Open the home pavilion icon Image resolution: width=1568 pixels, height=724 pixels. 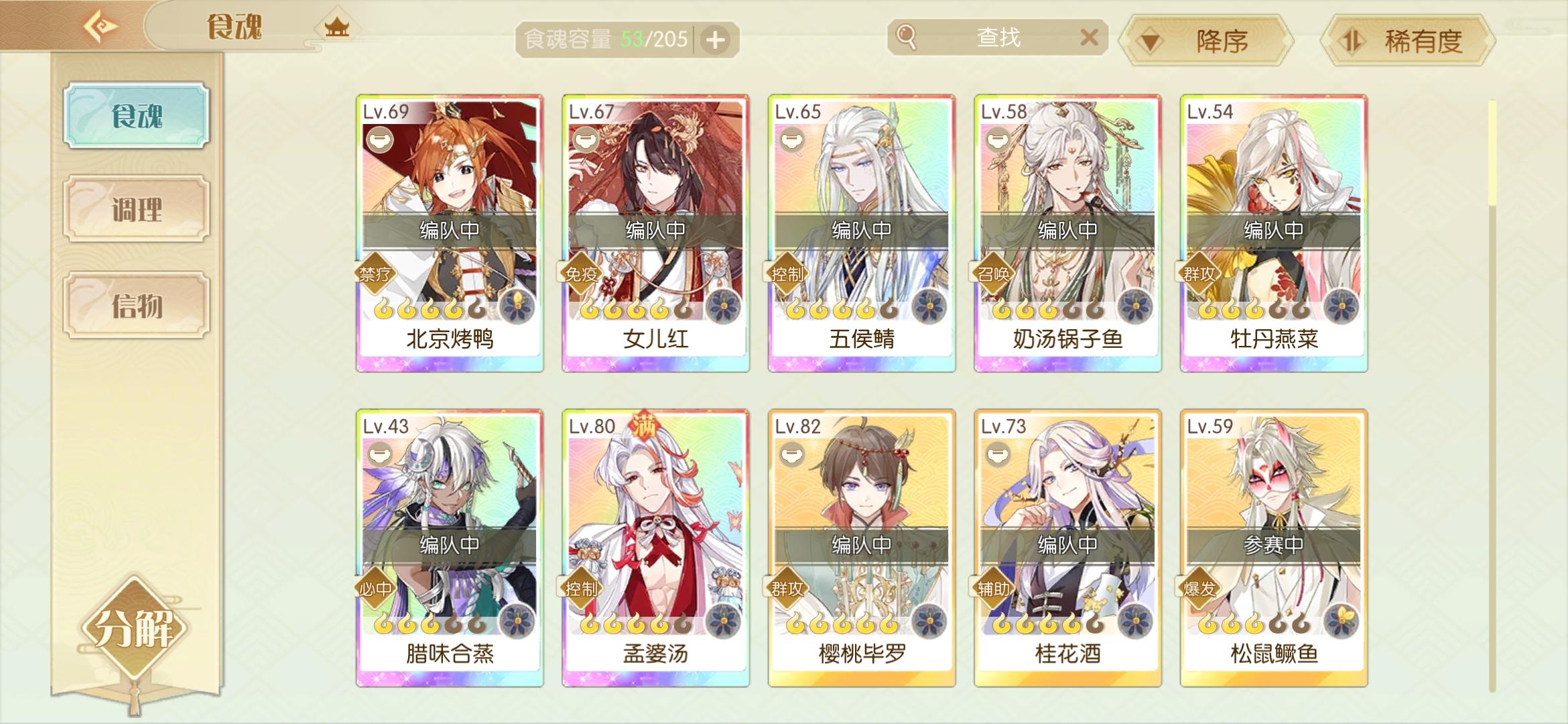337,27
